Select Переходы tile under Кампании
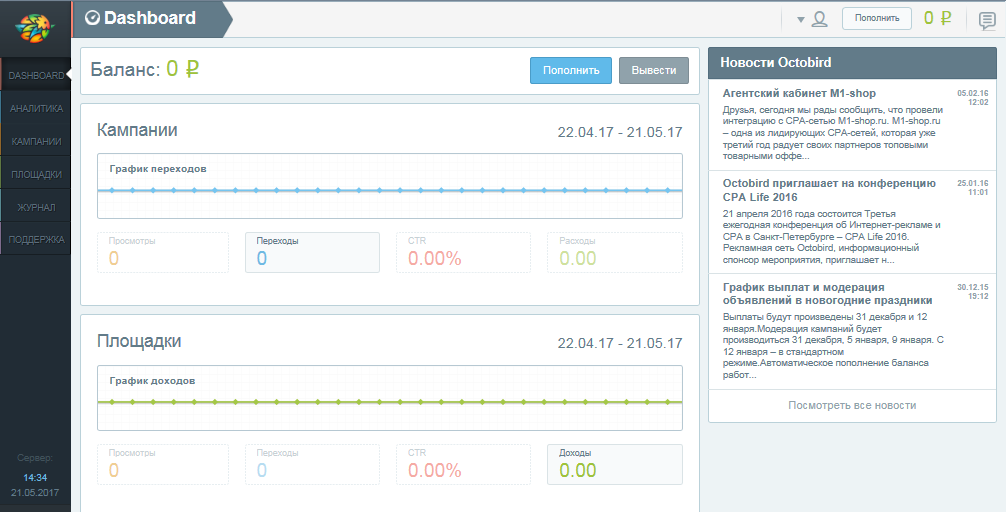Viewport: 1006px width, 512px height. (312, 252)
